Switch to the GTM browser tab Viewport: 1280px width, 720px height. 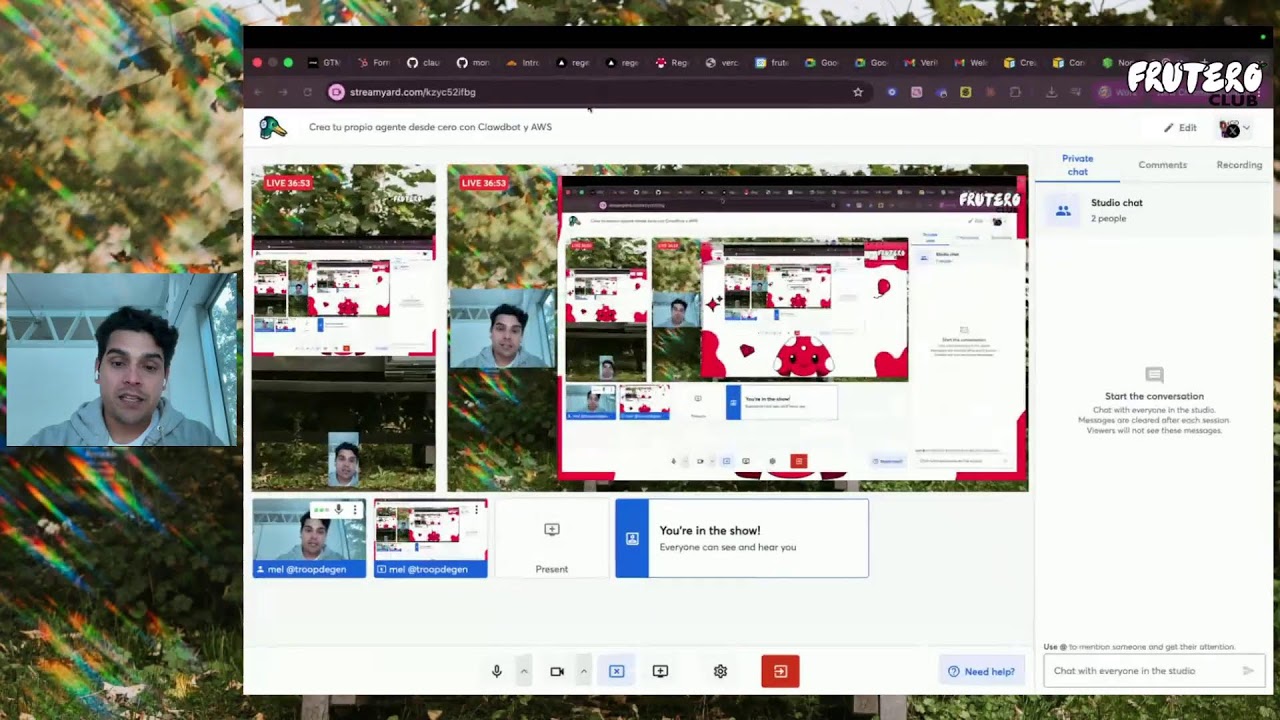(x=325, y=63)
